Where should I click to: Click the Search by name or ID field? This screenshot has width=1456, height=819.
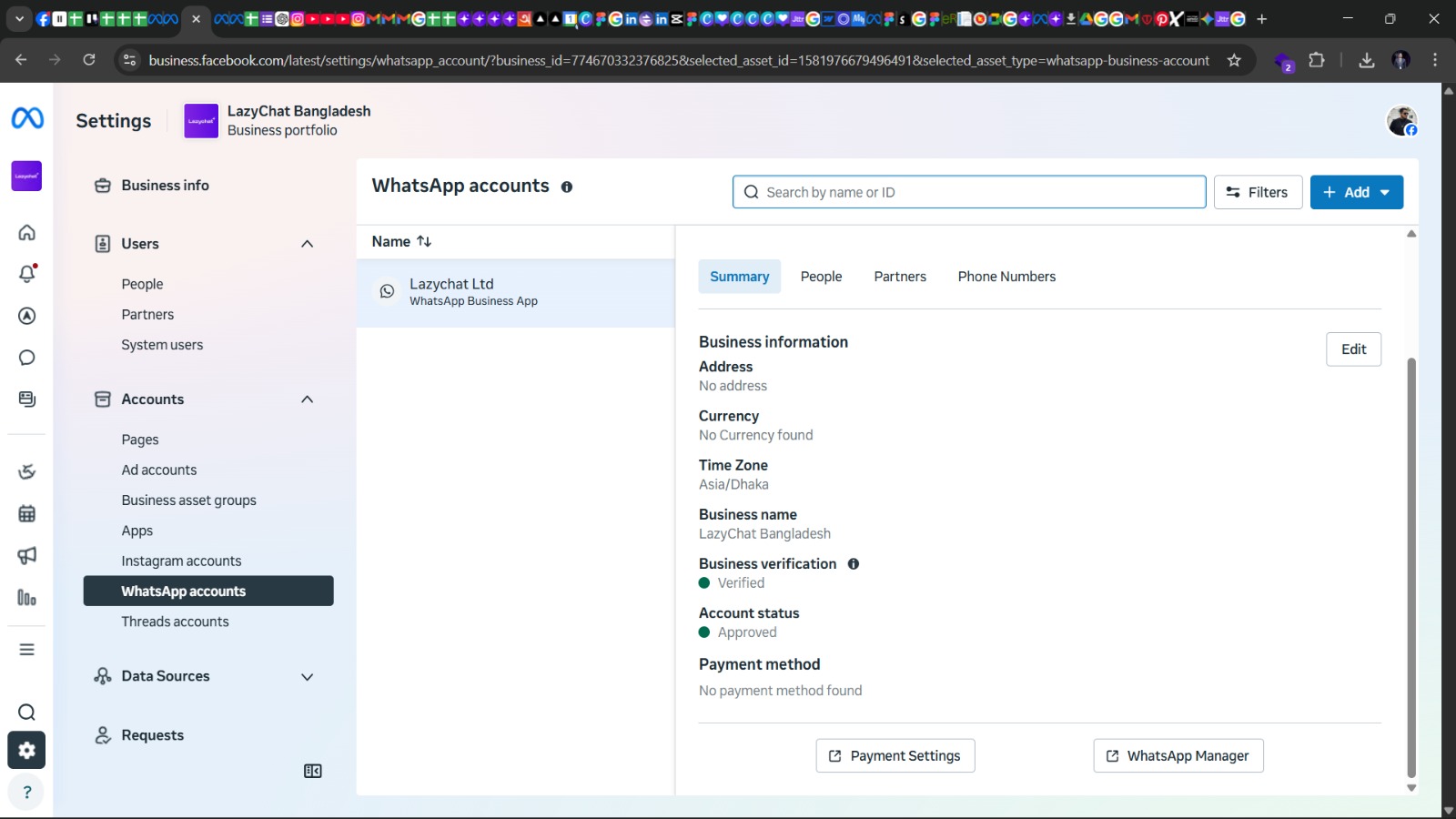tap(969, 192)
